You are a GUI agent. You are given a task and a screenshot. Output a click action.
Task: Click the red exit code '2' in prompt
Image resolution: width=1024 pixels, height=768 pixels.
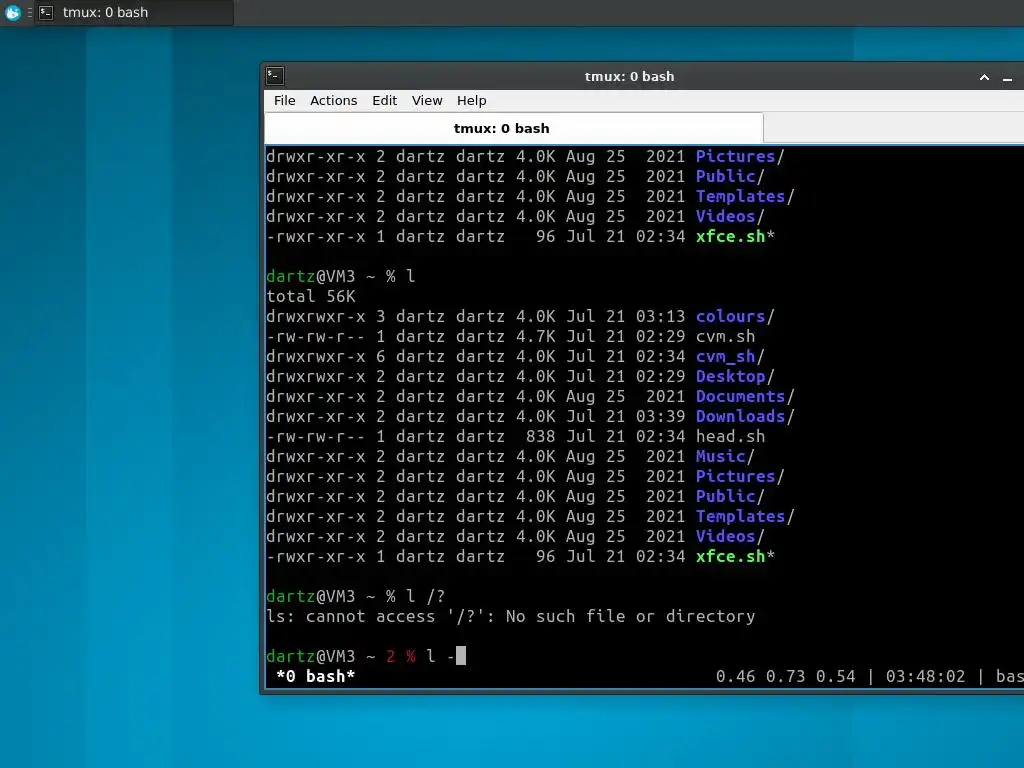391,656
